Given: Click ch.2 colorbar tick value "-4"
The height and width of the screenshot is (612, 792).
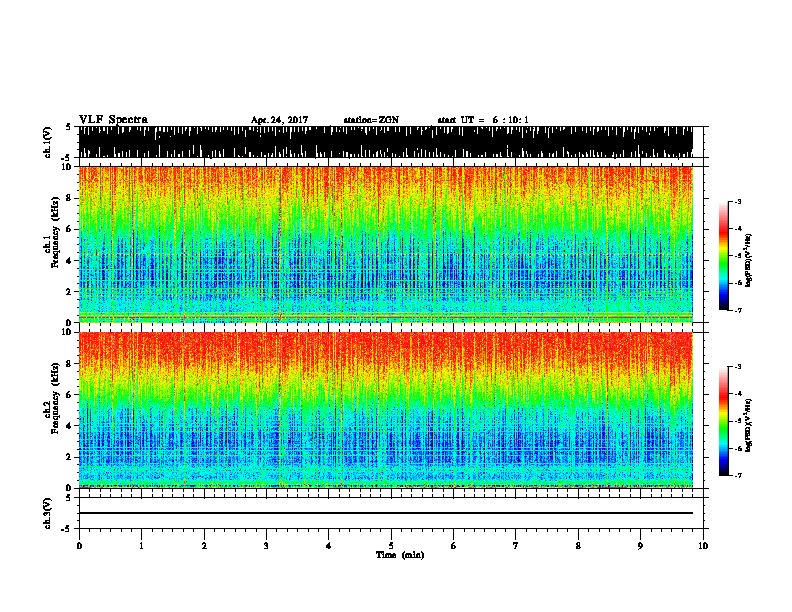Looking at the screenshot, I should coord(738,394).
